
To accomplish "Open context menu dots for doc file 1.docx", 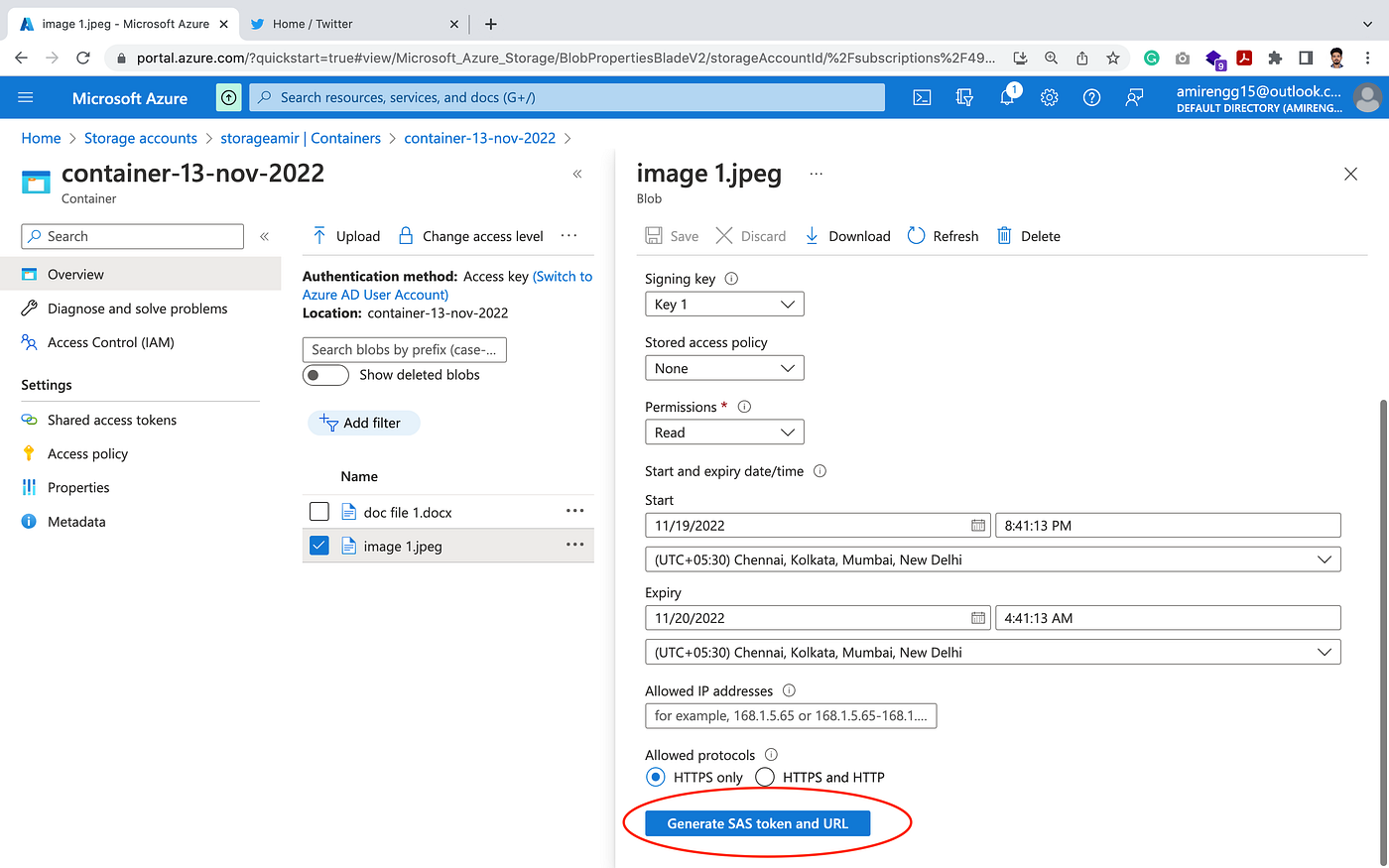I will coord(574,511).
